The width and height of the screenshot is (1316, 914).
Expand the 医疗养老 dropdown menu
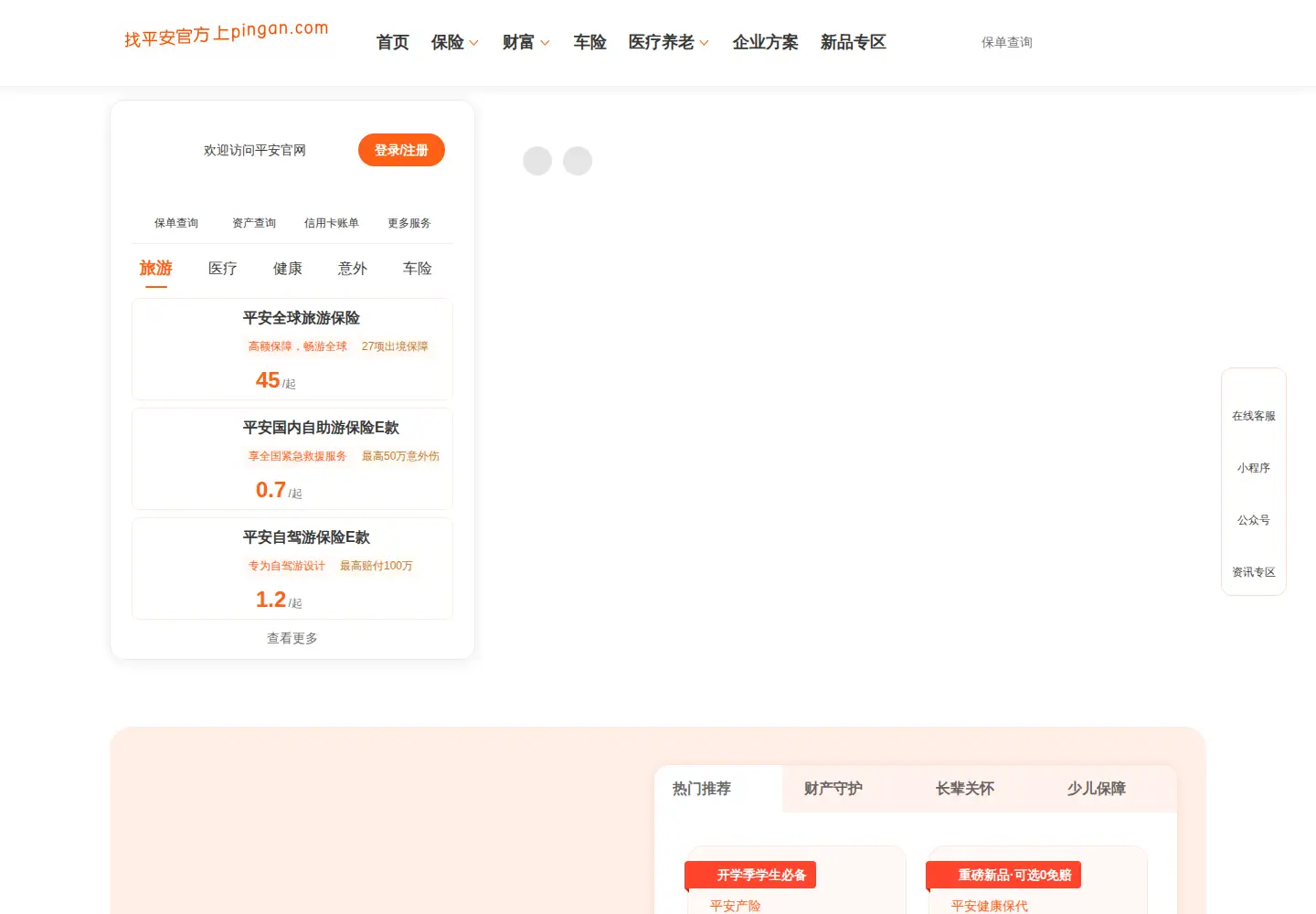[x=669, y=42]
